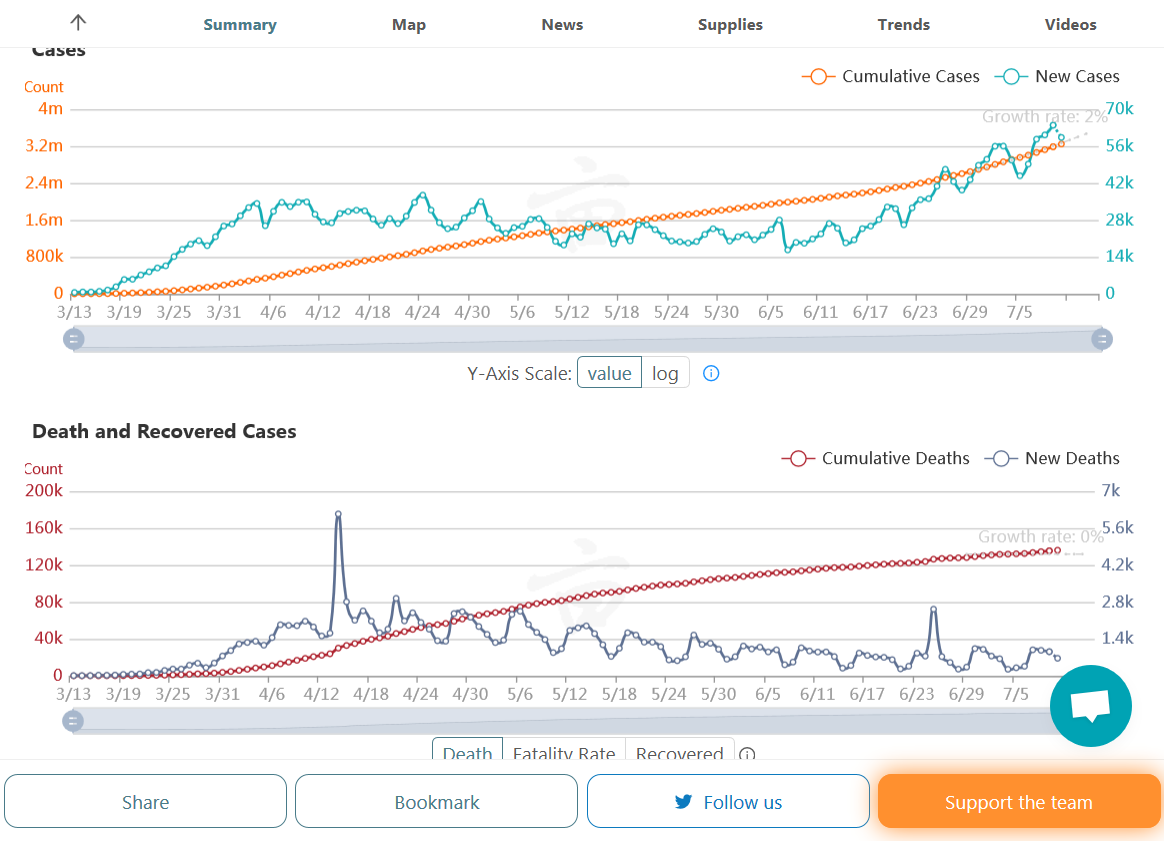Click the up arrow scroll-to-top icon
This screenshot has height=841, width=1164.
pyautogui.click(x=78, y=24)
